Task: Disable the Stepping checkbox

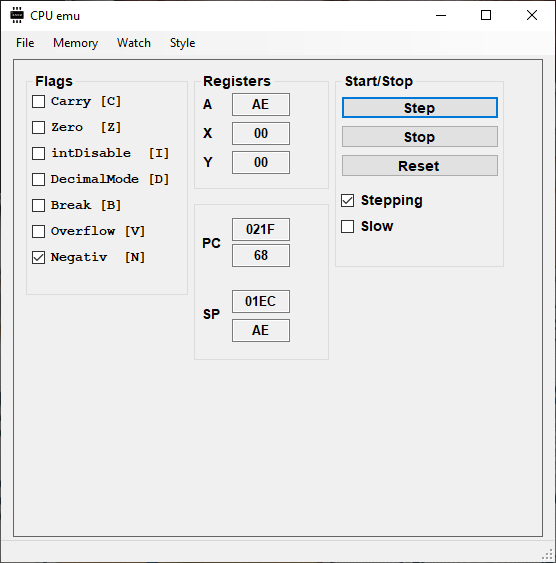Action: click(x=347, y=201)
